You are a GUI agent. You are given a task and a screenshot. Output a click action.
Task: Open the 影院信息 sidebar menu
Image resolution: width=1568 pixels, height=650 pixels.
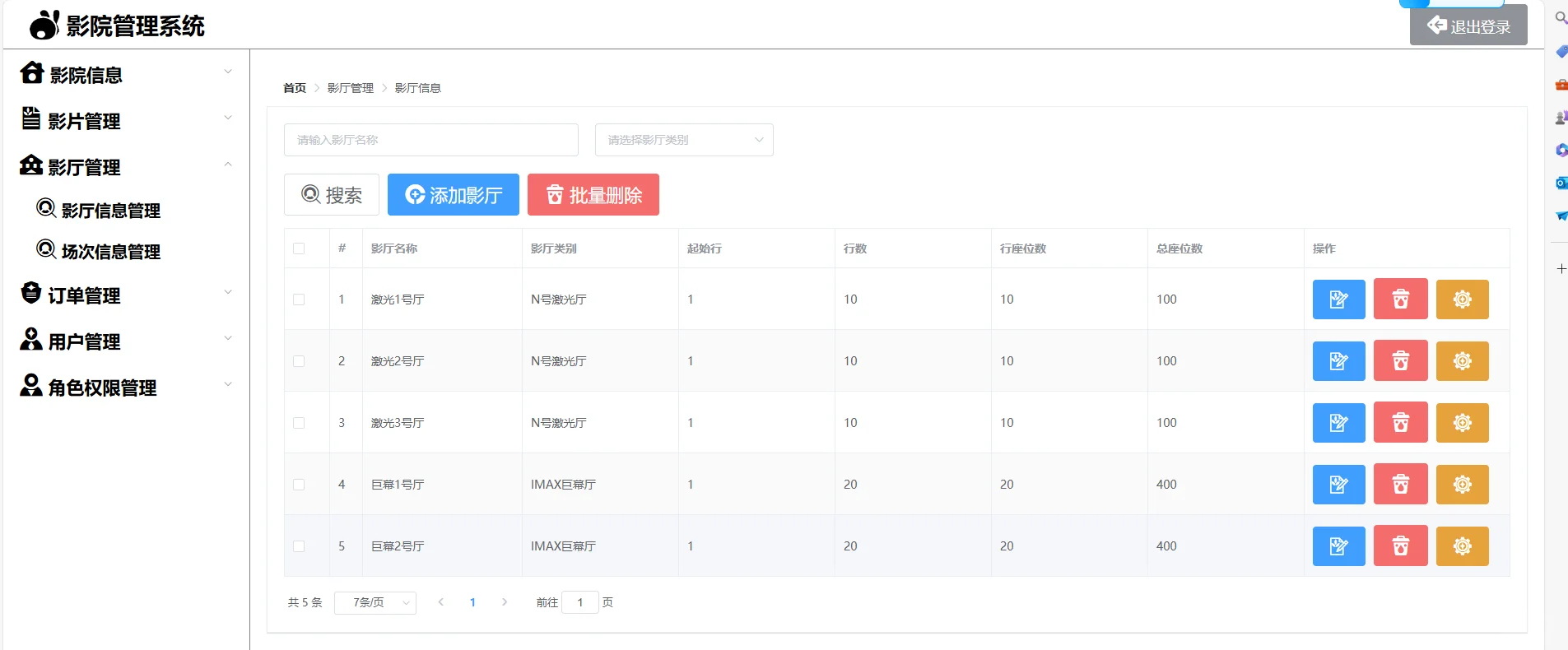tap(126, 74)
